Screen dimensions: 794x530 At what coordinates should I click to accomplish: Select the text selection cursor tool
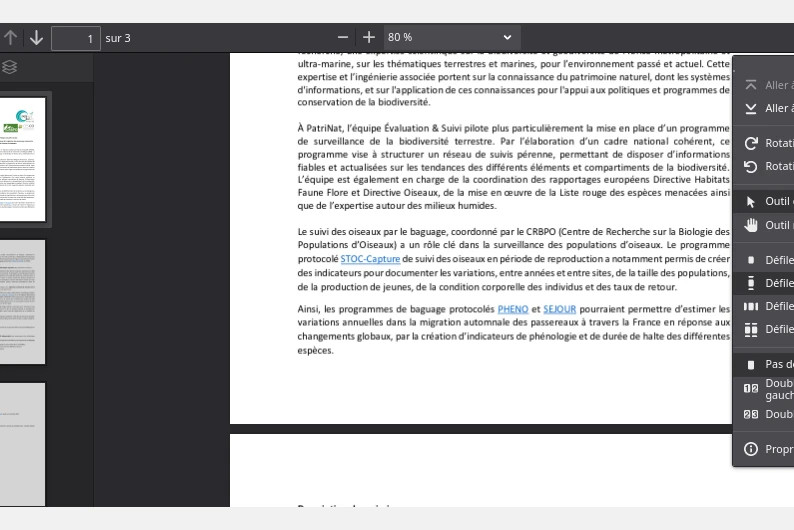tap(765, 201)
